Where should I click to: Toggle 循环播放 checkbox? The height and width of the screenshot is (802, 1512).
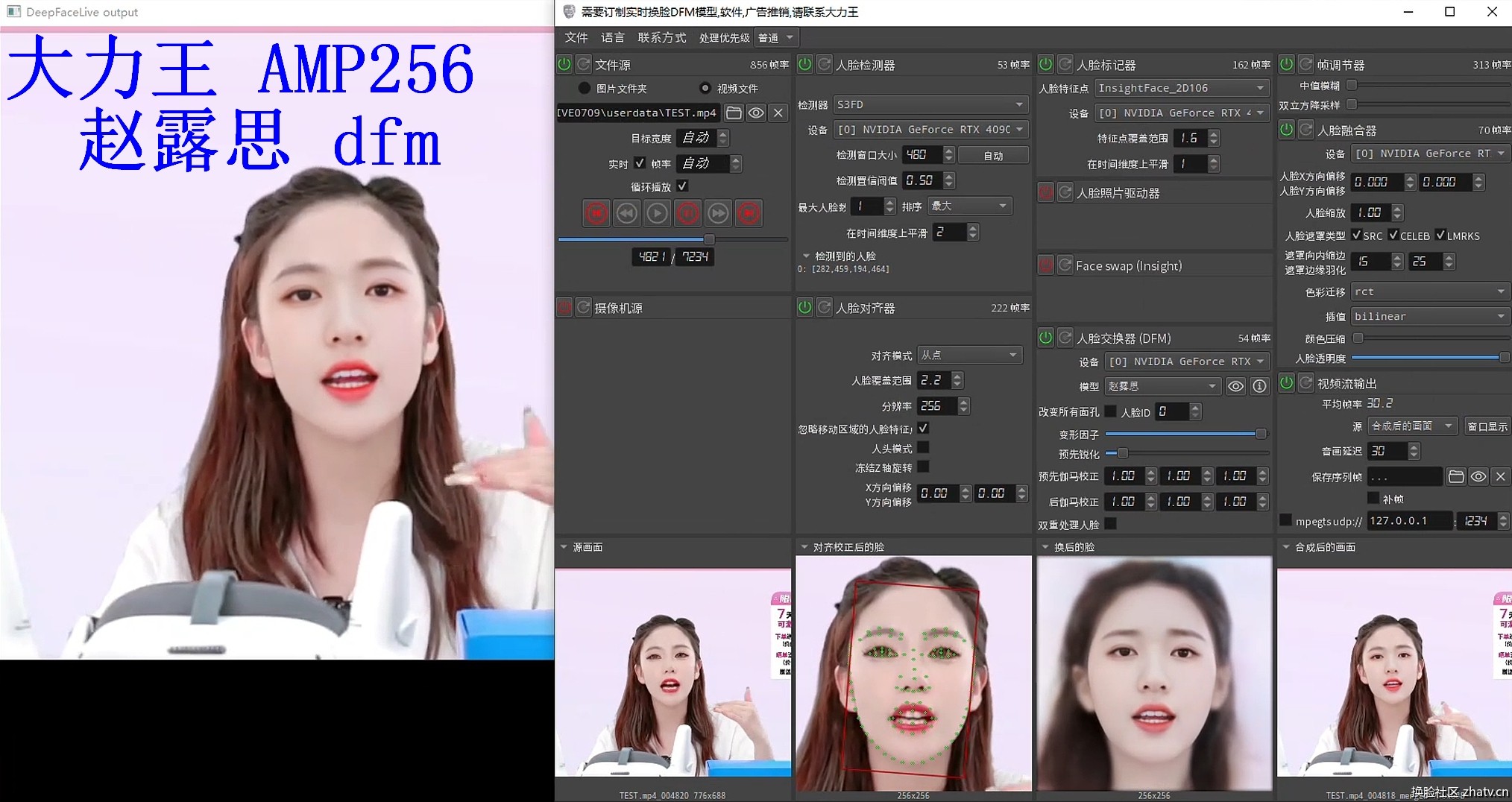pos(682,186)
